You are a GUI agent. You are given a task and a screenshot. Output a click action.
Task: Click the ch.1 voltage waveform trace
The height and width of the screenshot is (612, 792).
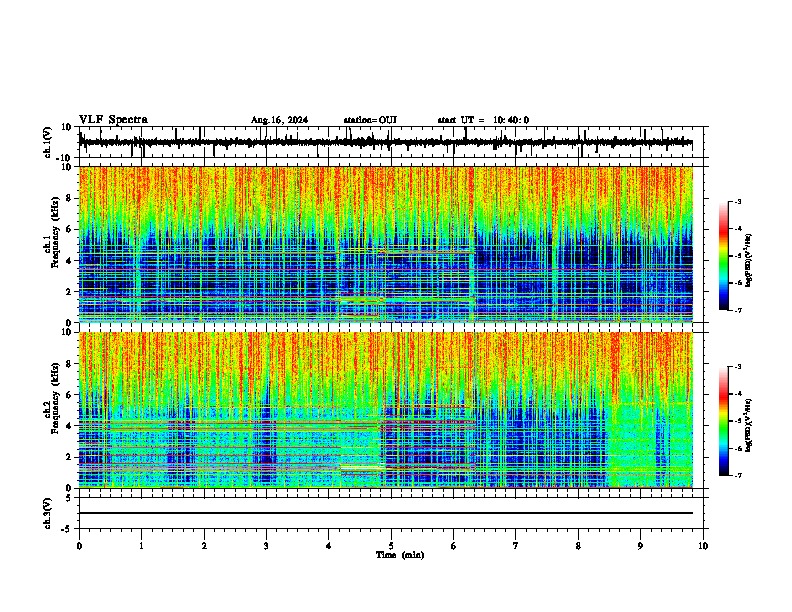(x=385, y=143)
